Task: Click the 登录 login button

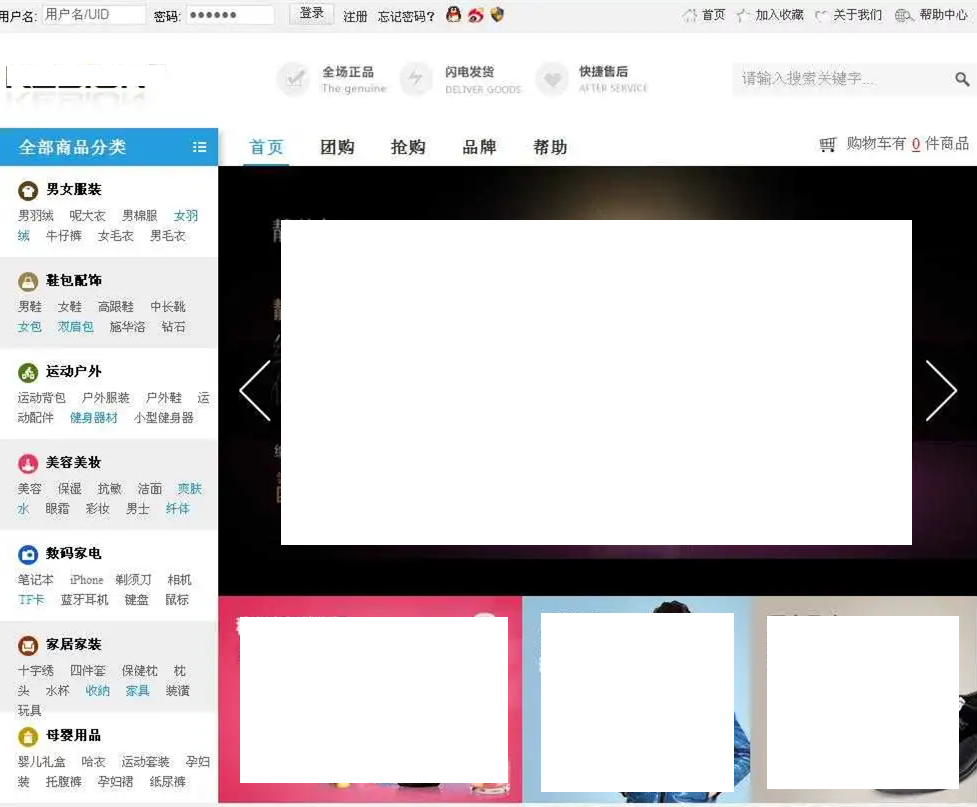Action: [x=310, y=13]
